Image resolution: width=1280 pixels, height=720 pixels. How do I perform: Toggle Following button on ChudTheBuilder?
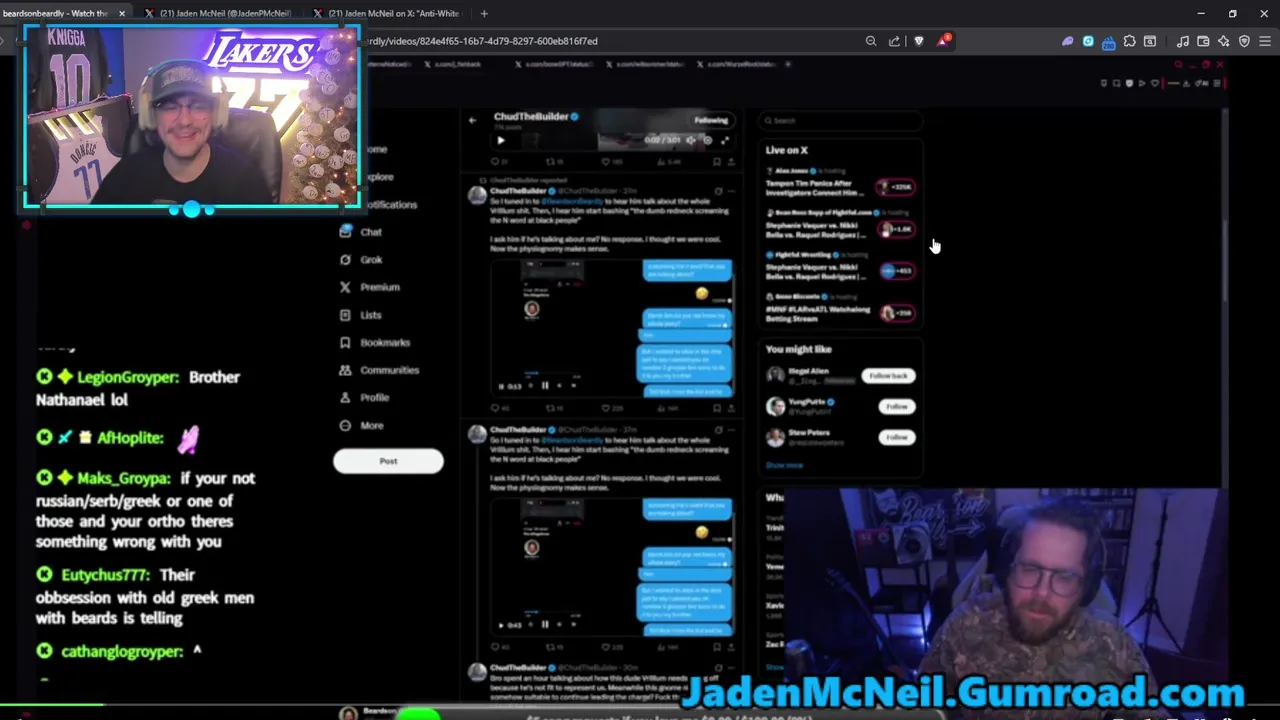(x=712, y=120)
